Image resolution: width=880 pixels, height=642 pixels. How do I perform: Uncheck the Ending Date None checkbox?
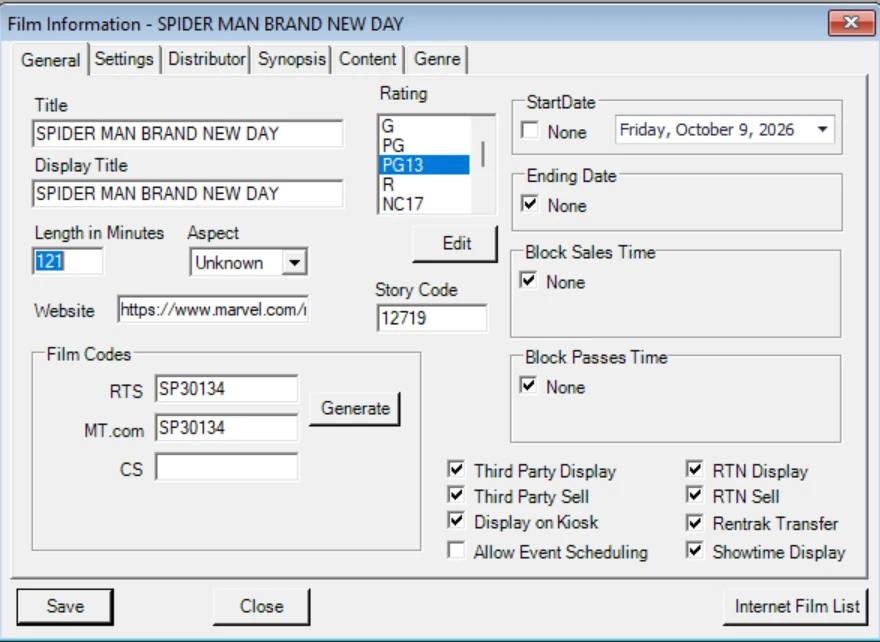tap(529, 203)
